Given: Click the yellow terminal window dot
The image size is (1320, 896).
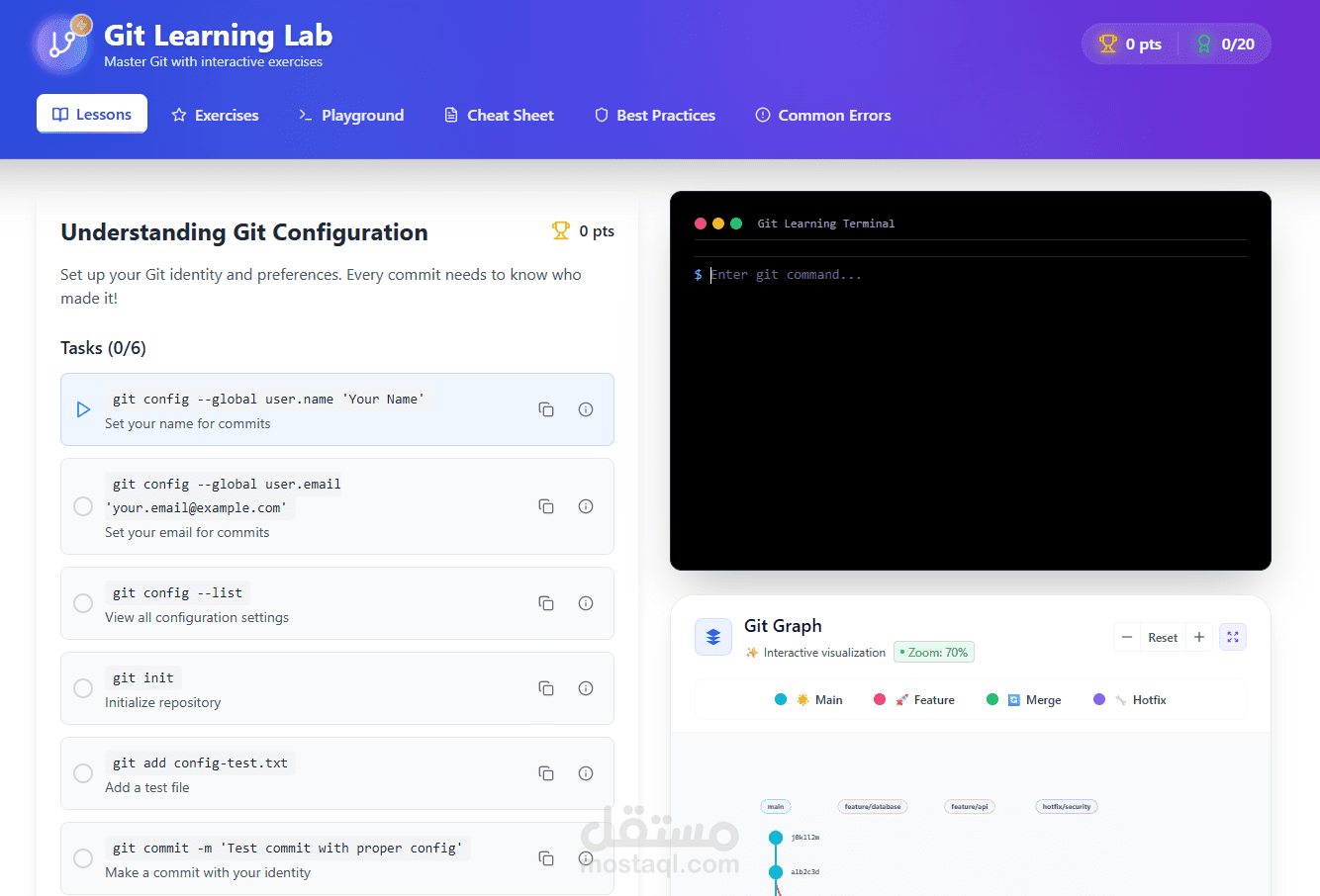Looking at the screenshot, I should pyautogui.click(x=718, y=224).
